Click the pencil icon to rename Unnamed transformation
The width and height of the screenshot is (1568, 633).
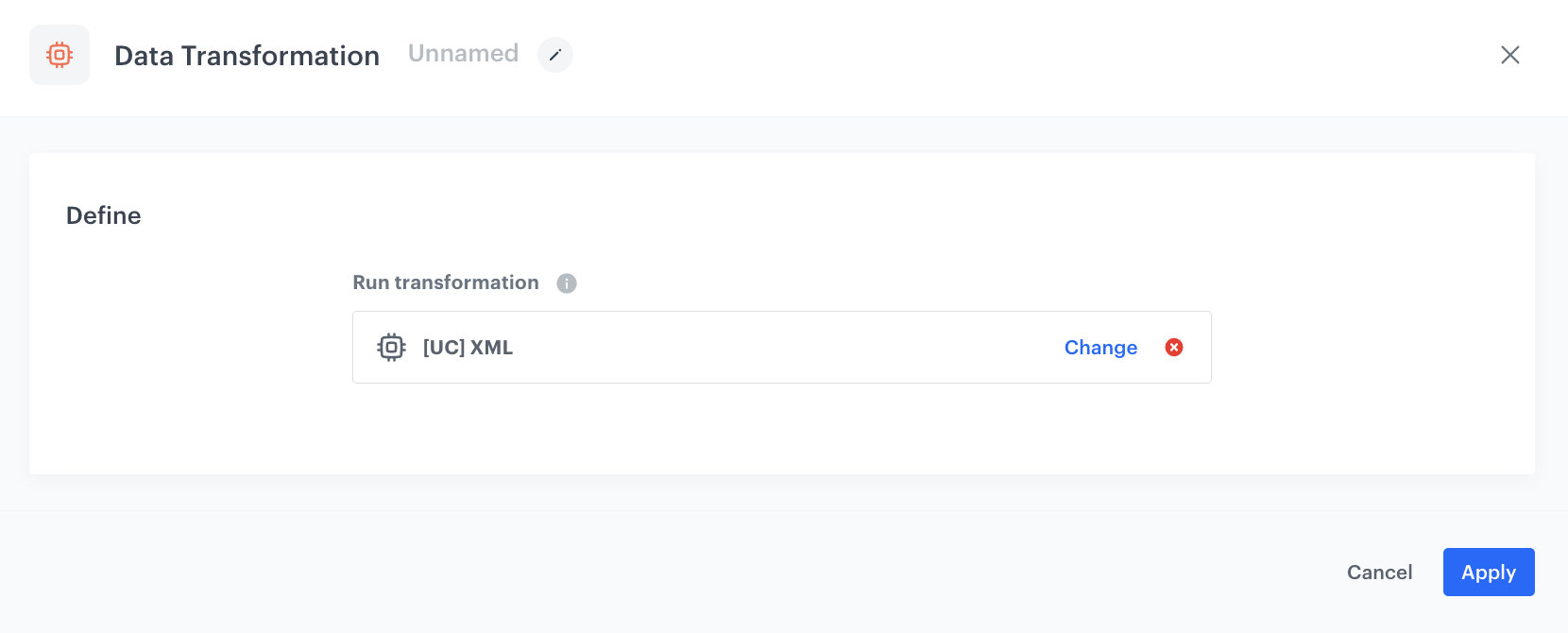click(x=555, y=55)
